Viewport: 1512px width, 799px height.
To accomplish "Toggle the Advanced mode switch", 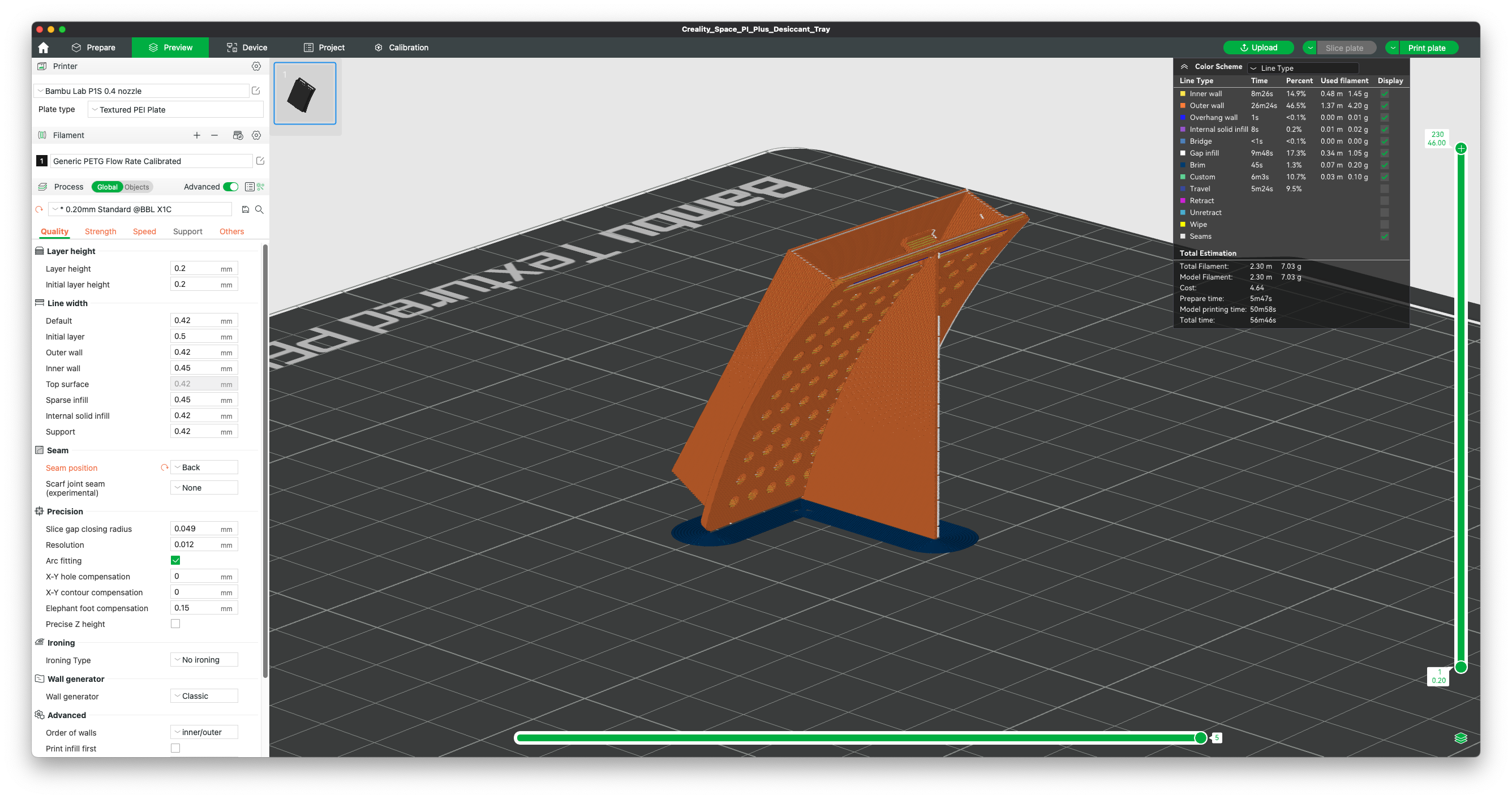I will [x=231, y=187].
